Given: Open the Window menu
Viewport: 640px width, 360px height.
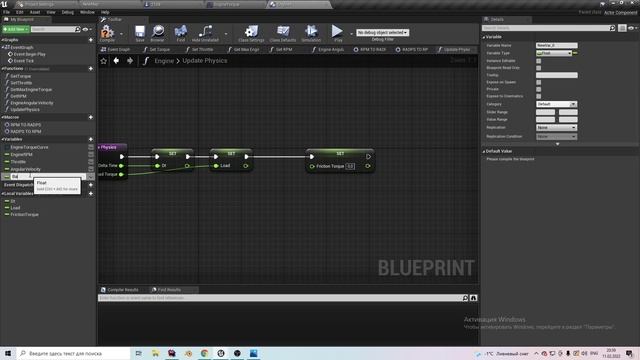Looking at the screenshot, I should [x=87, y=12].
